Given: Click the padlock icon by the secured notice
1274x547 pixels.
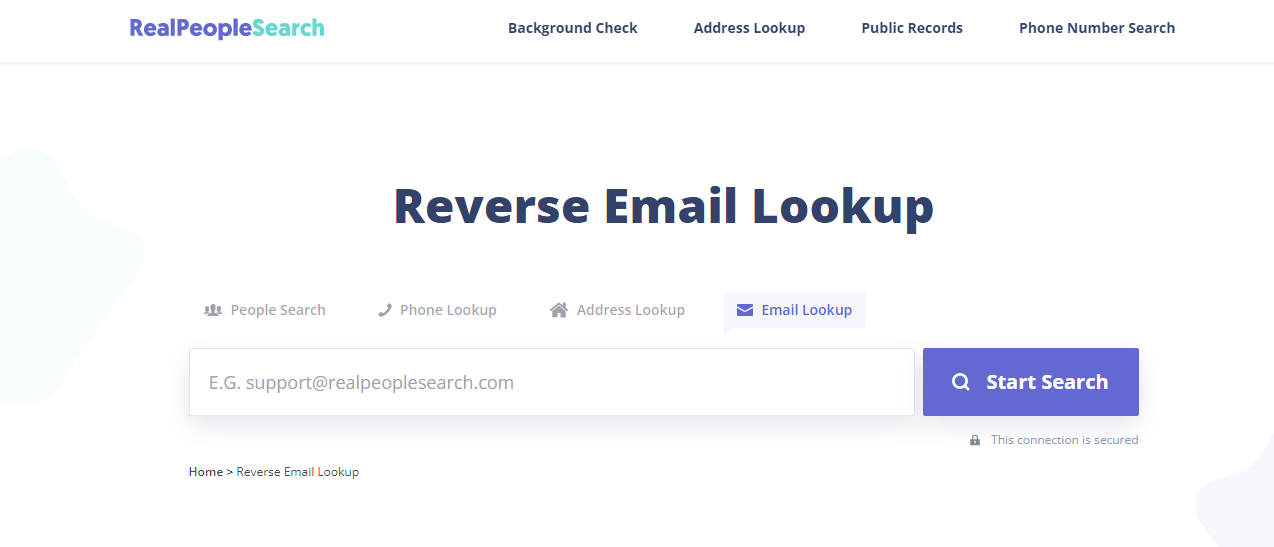Looking at the screenshot, I should (975, 440).
